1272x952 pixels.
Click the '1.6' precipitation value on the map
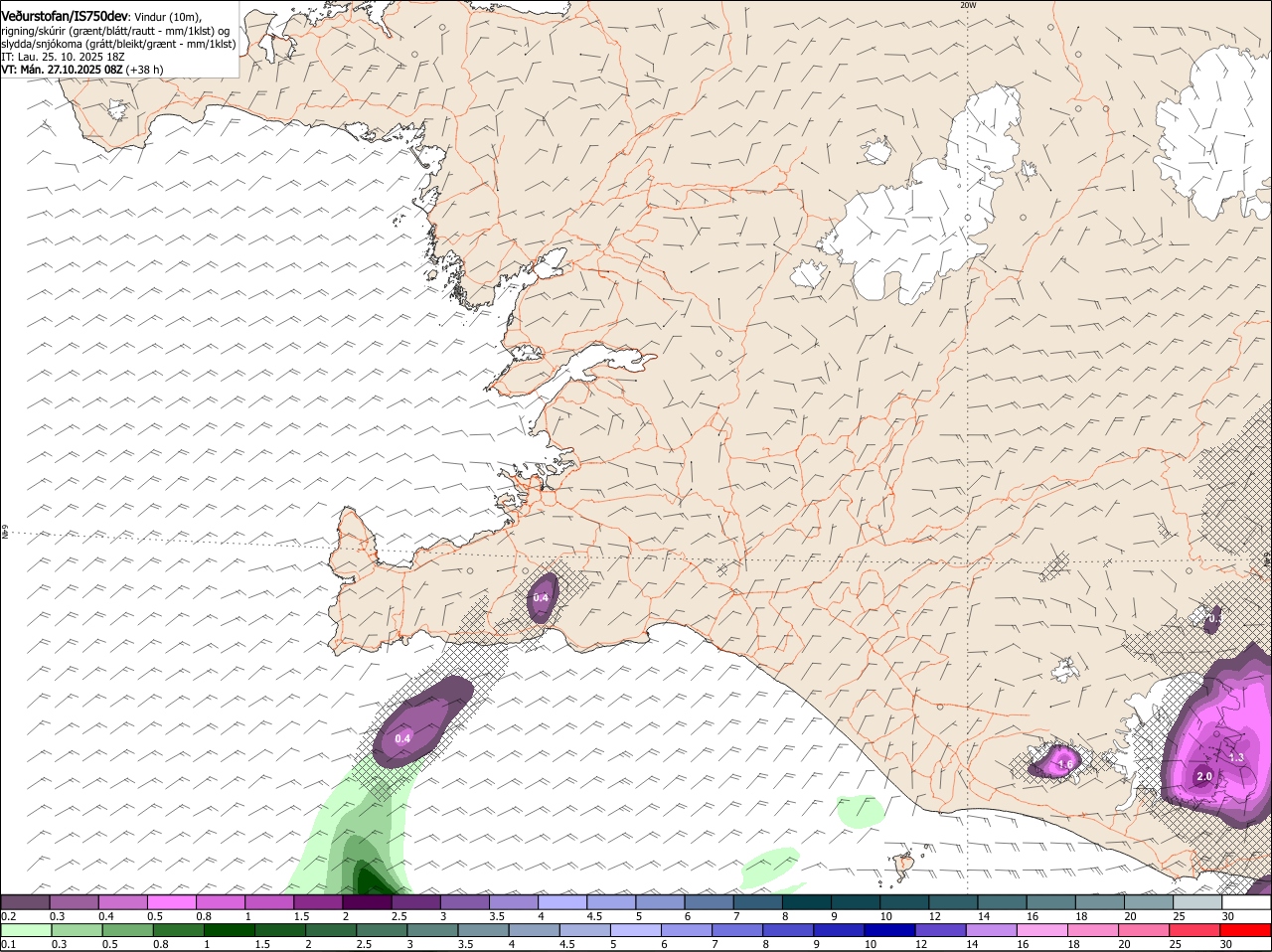1065,763
